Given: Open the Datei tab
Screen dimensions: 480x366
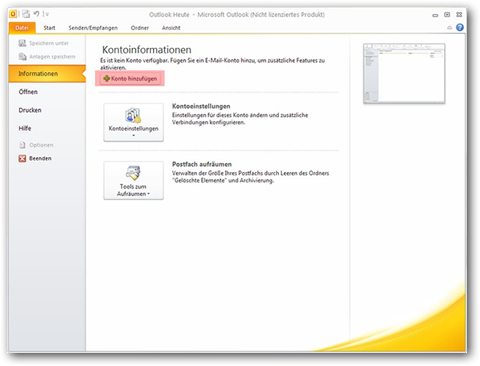Looking at the screenshot, I should pyautogui.click(x=22, y=28).
